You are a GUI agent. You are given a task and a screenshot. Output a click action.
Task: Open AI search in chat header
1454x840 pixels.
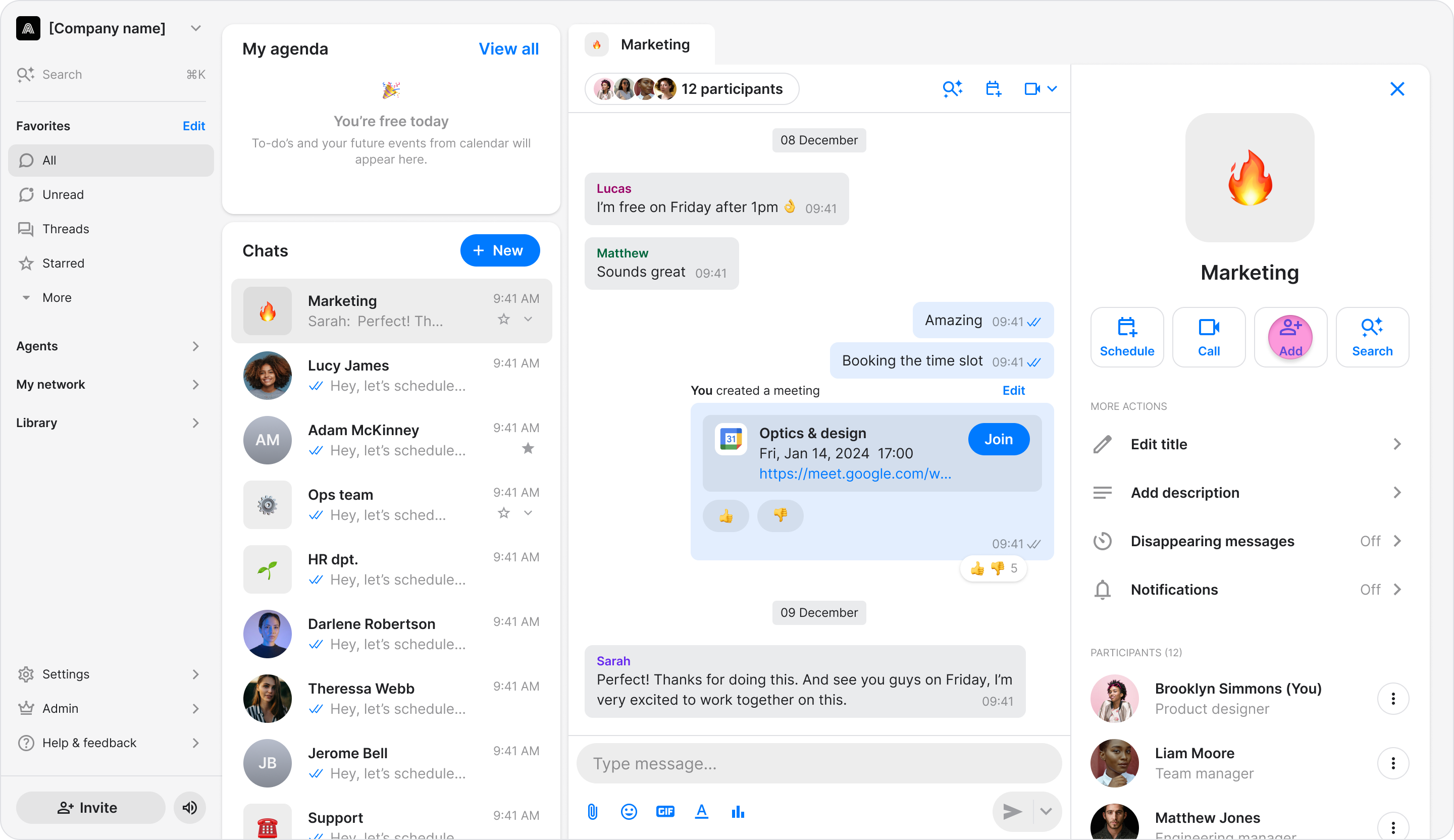pyautogui.click(x=953, y=89)
